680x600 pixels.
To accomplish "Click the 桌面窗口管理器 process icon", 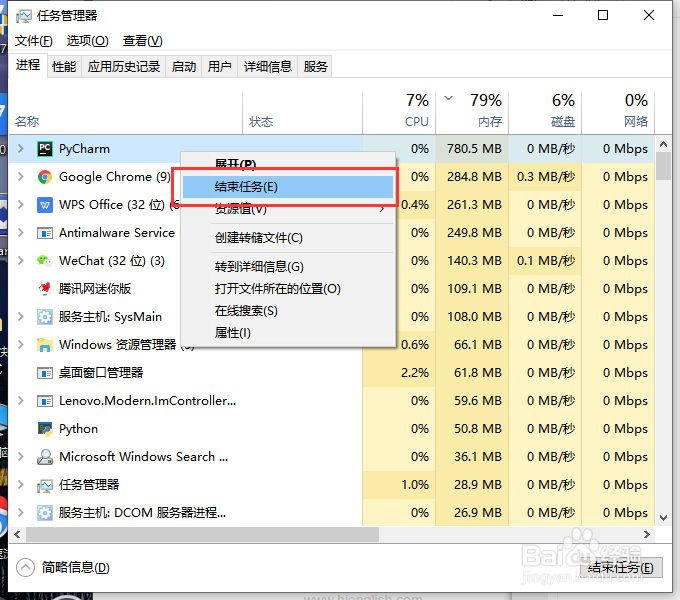I will tap(45, 373).
